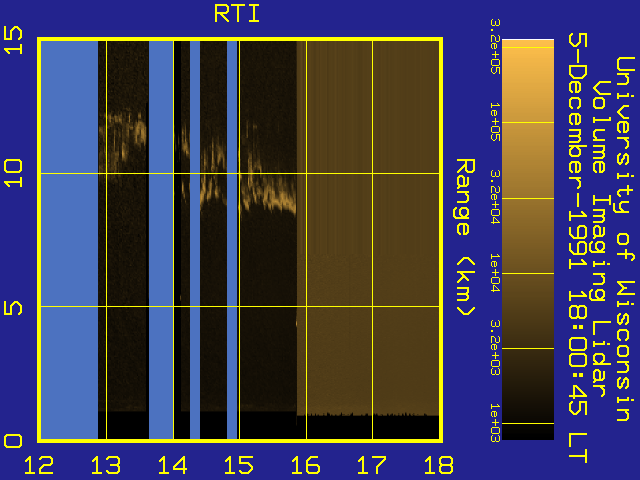The width and height of the screenshot is (640, 480).
Task: Click the brown plot area after 16 hours
Action: [x=367, y=229]
